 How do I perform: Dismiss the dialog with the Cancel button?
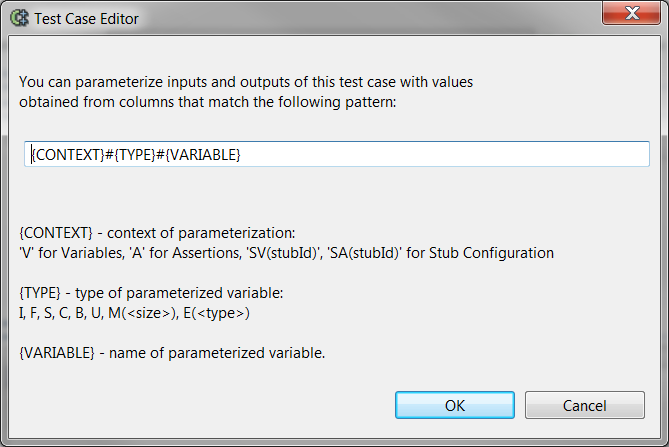(585, 405)
